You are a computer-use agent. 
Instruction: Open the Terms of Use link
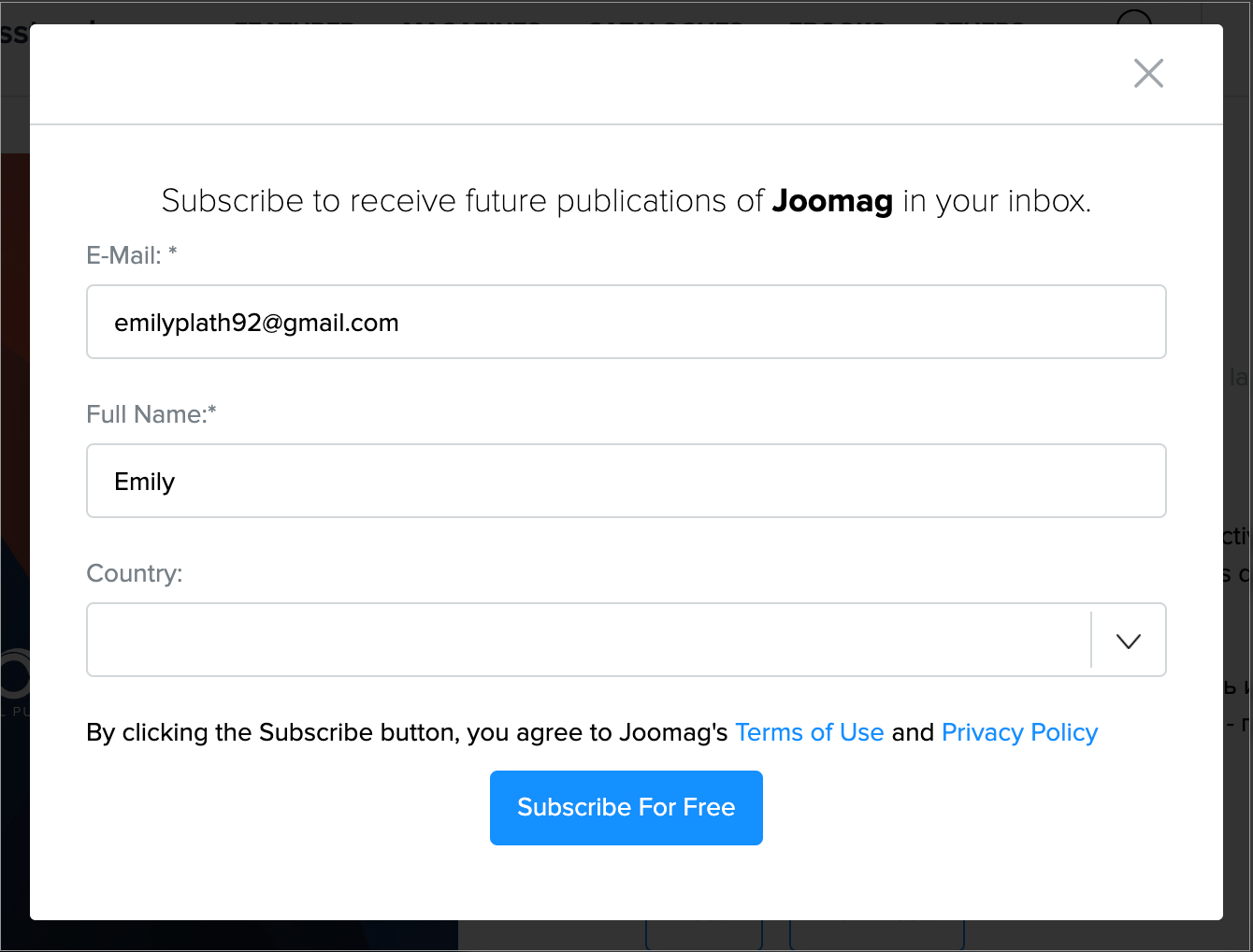click(809, 732)
